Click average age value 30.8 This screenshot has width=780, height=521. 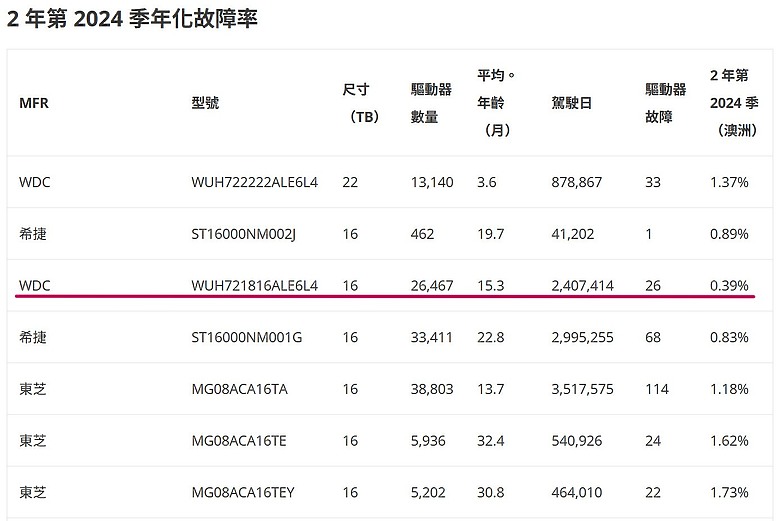[x=490, y=493]
